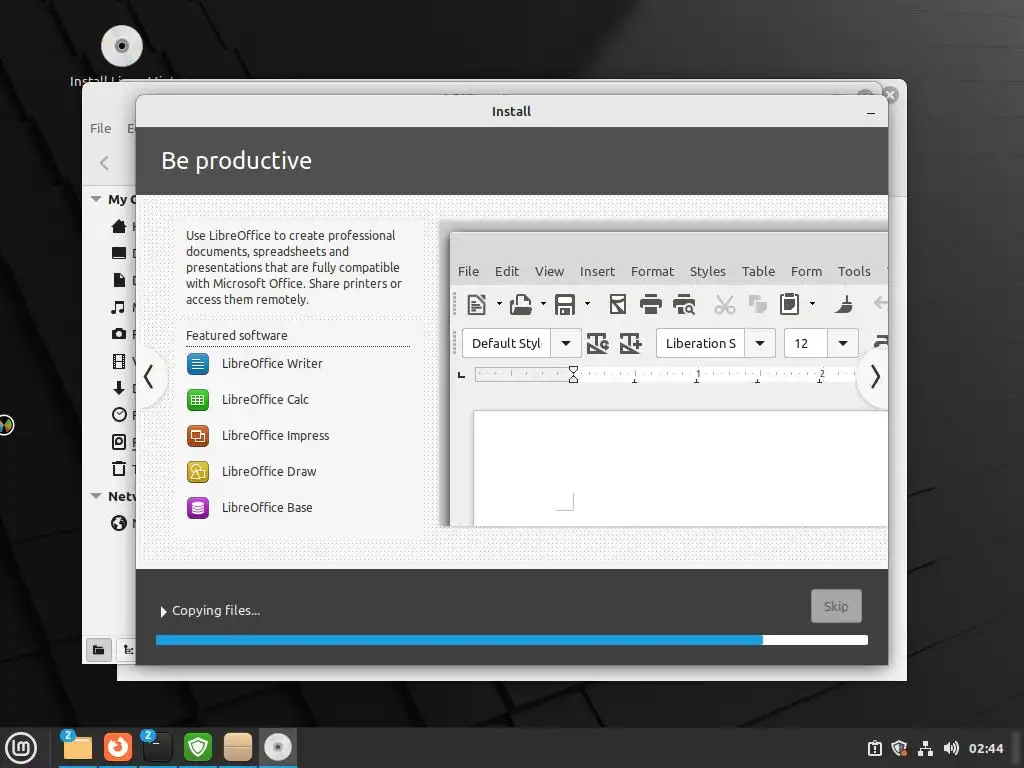Click the Network globe icon in sidebar

point(119,523)
